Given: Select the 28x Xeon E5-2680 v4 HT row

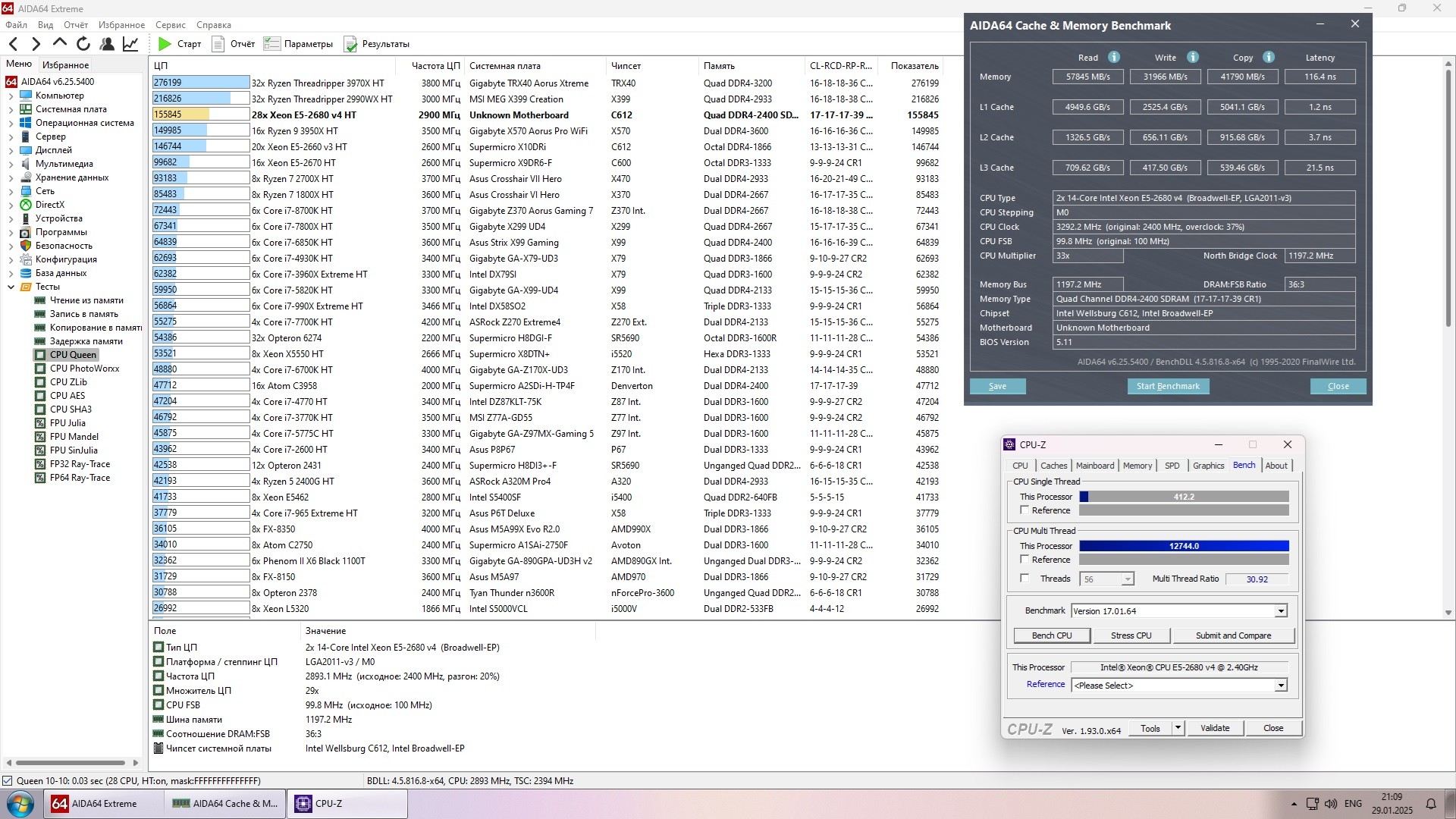Looking at the screenshot, I should click(546, 115).
